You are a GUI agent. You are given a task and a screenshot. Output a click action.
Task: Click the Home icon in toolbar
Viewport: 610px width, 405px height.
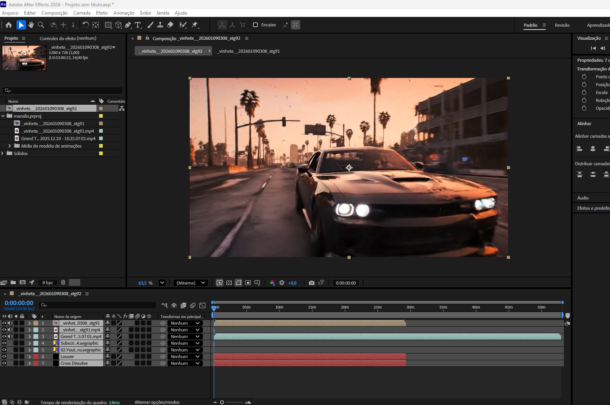pyautogui.click(x=8, y=25)
